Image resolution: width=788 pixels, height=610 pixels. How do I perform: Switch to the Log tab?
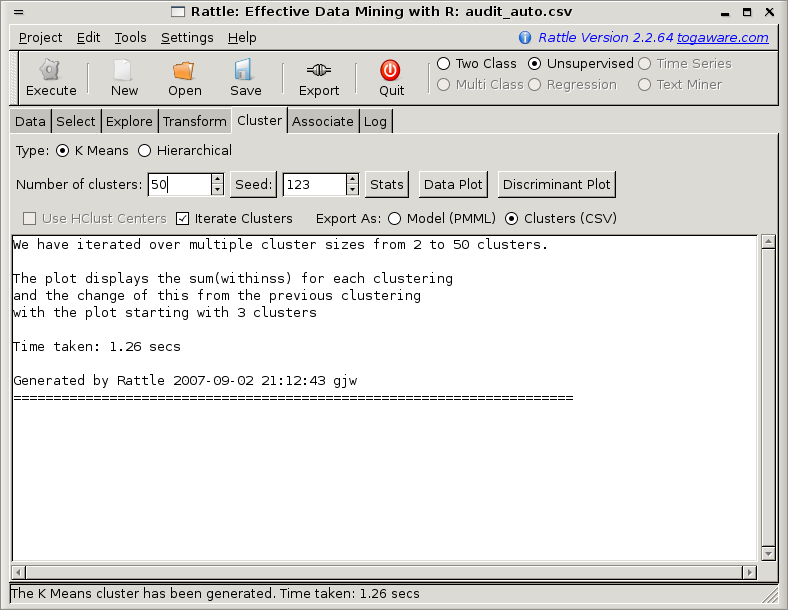[x=375, y=122]
